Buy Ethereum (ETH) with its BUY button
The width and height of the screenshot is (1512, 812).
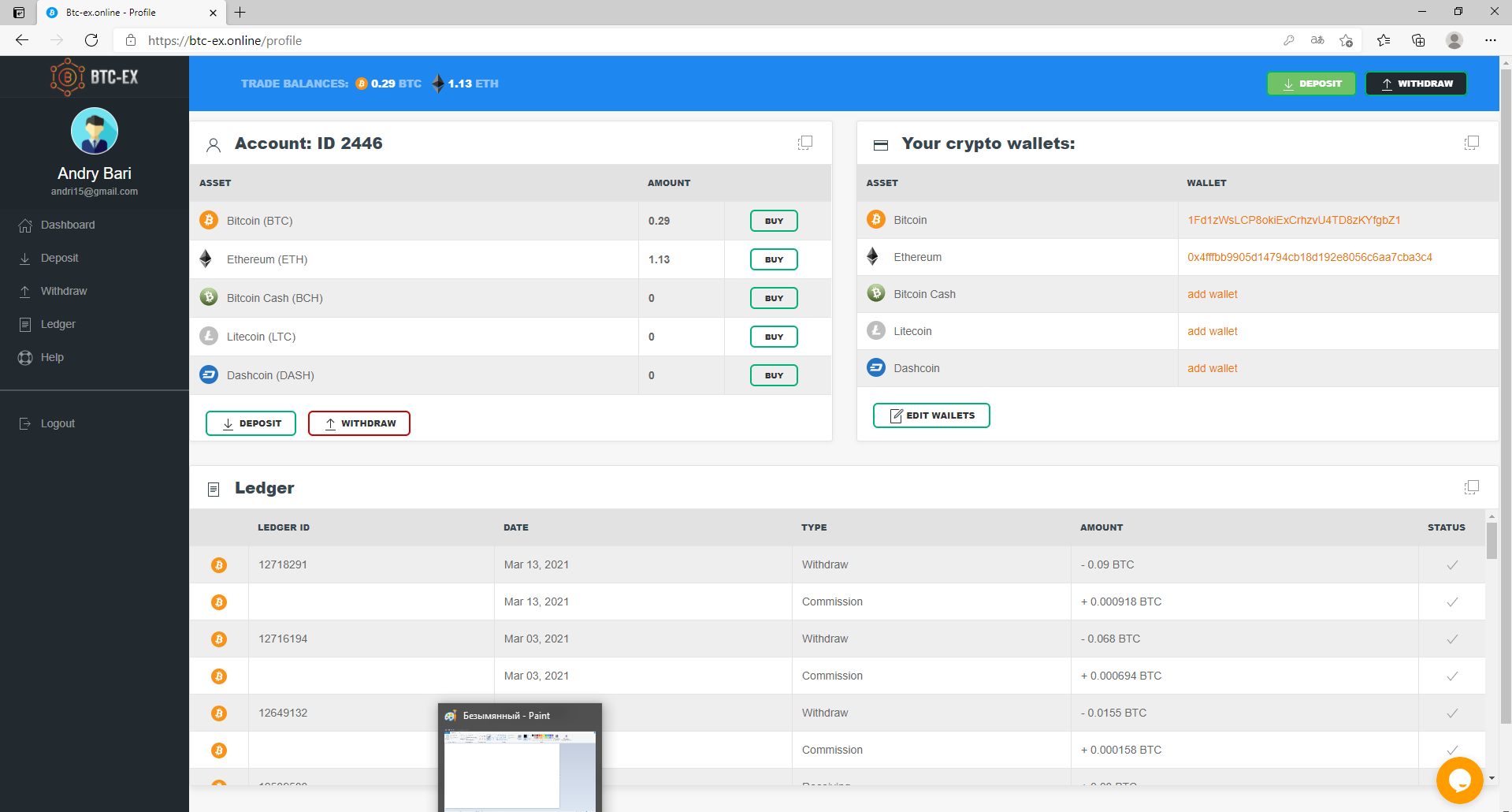[774, 259]
